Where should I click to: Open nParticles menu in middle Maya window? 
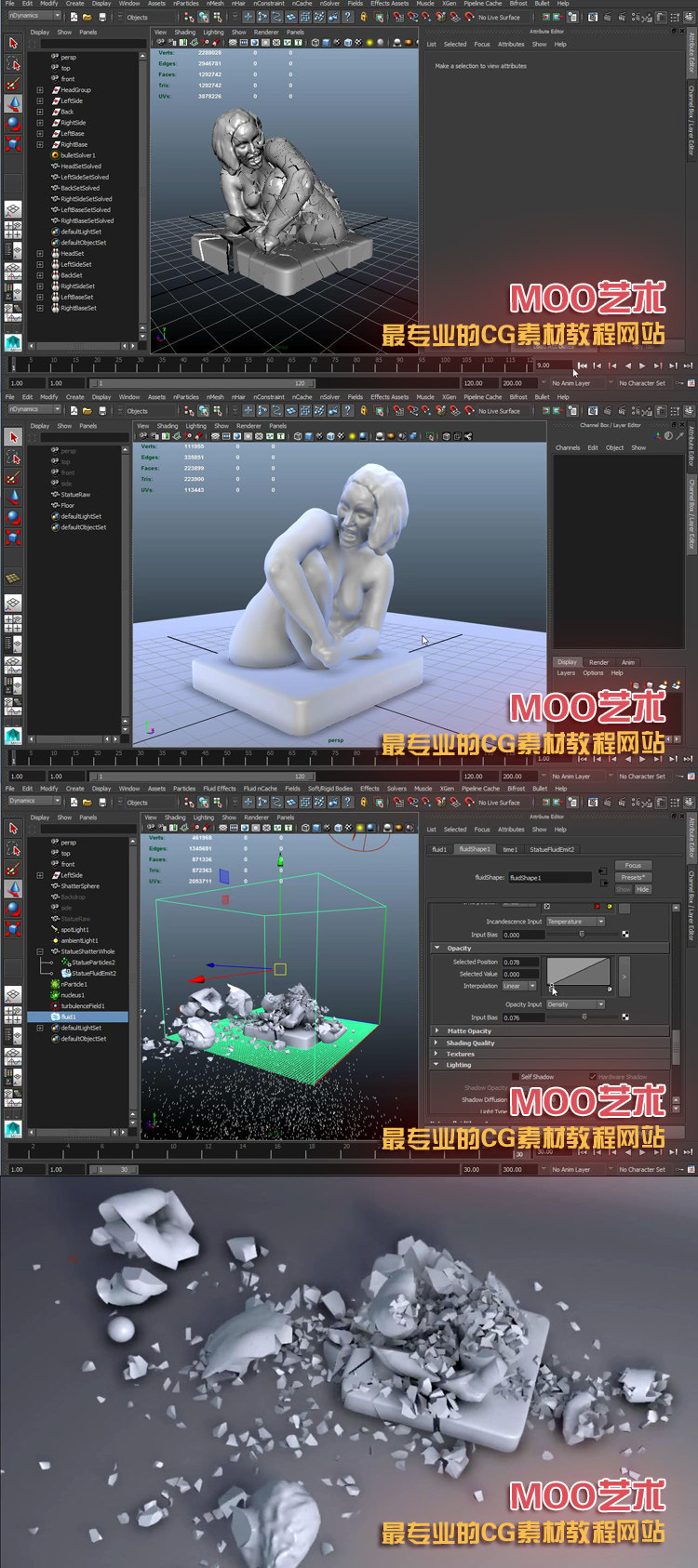(186, 397)
